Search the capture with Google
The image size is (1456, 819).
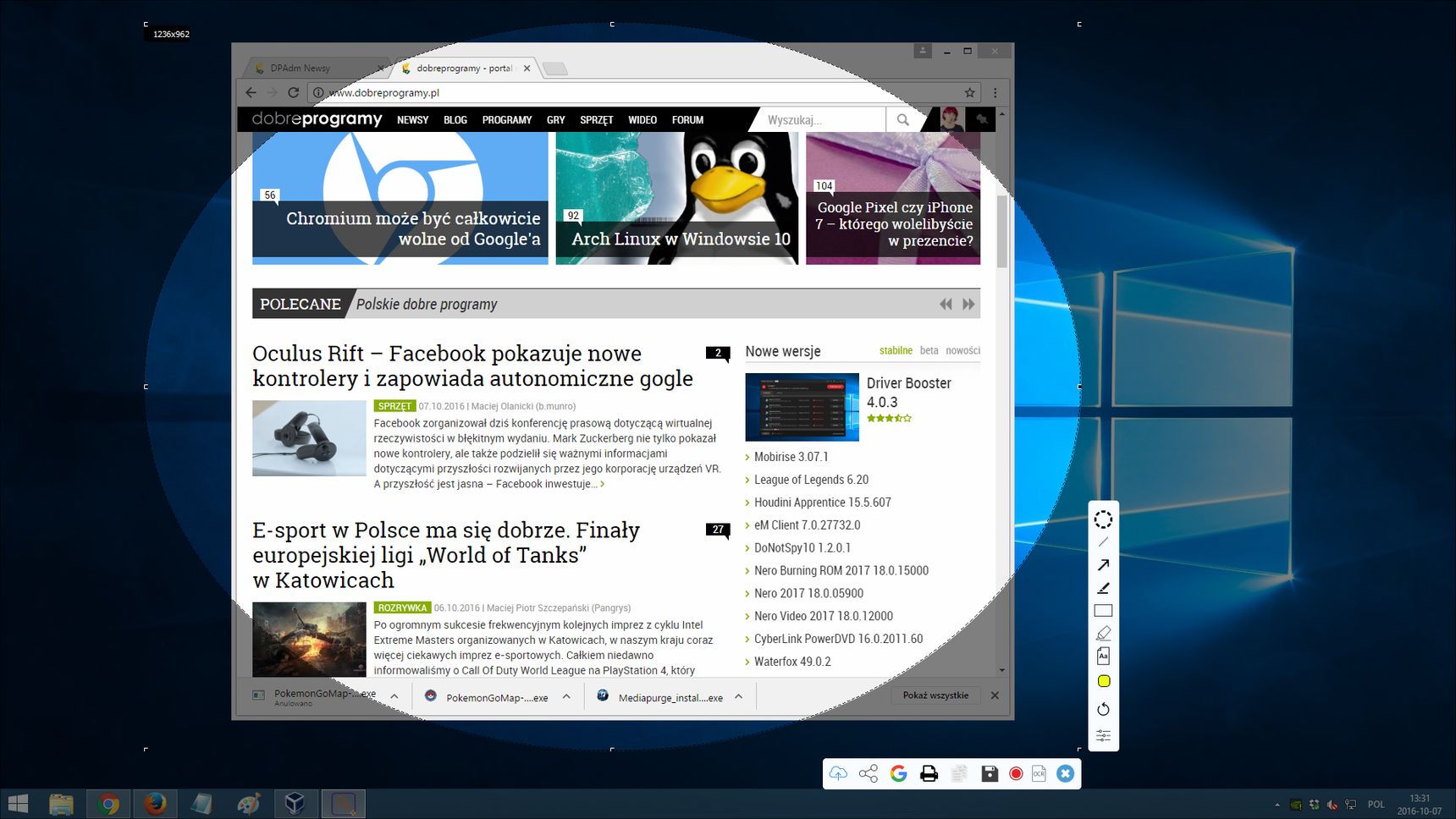pos(899,773)
